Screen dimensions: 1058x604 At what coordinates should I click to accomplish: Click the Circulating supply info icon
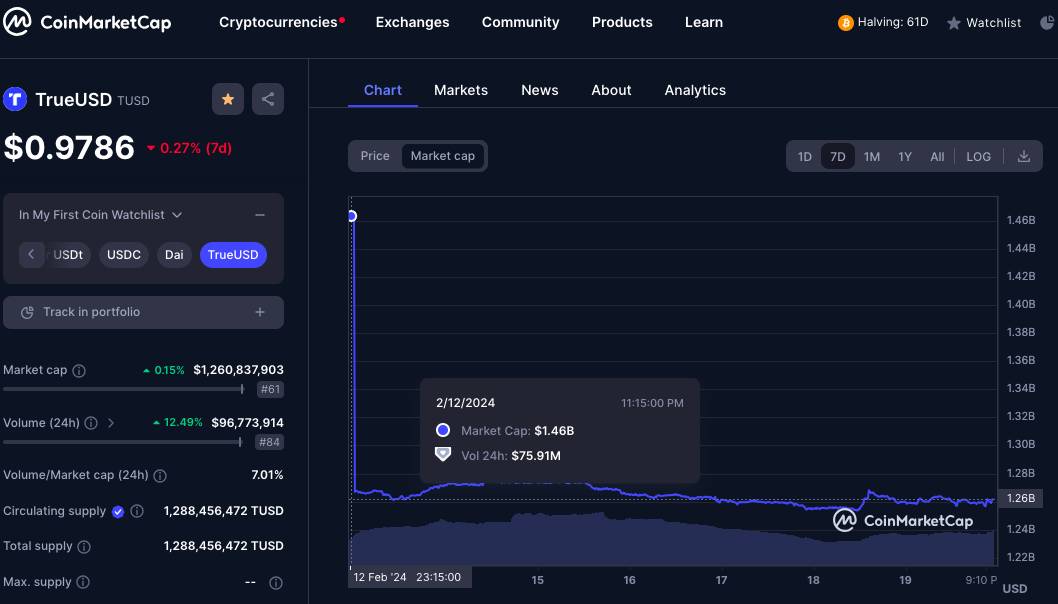coord(137,512)
